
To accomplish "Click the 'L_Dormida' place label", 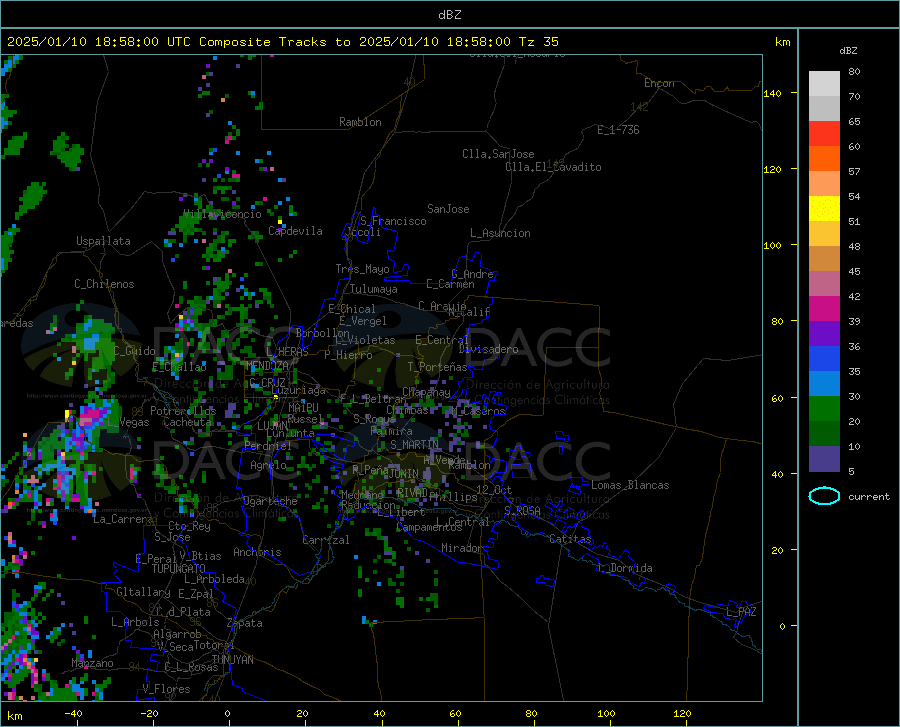I will click(x=624, y=568).
